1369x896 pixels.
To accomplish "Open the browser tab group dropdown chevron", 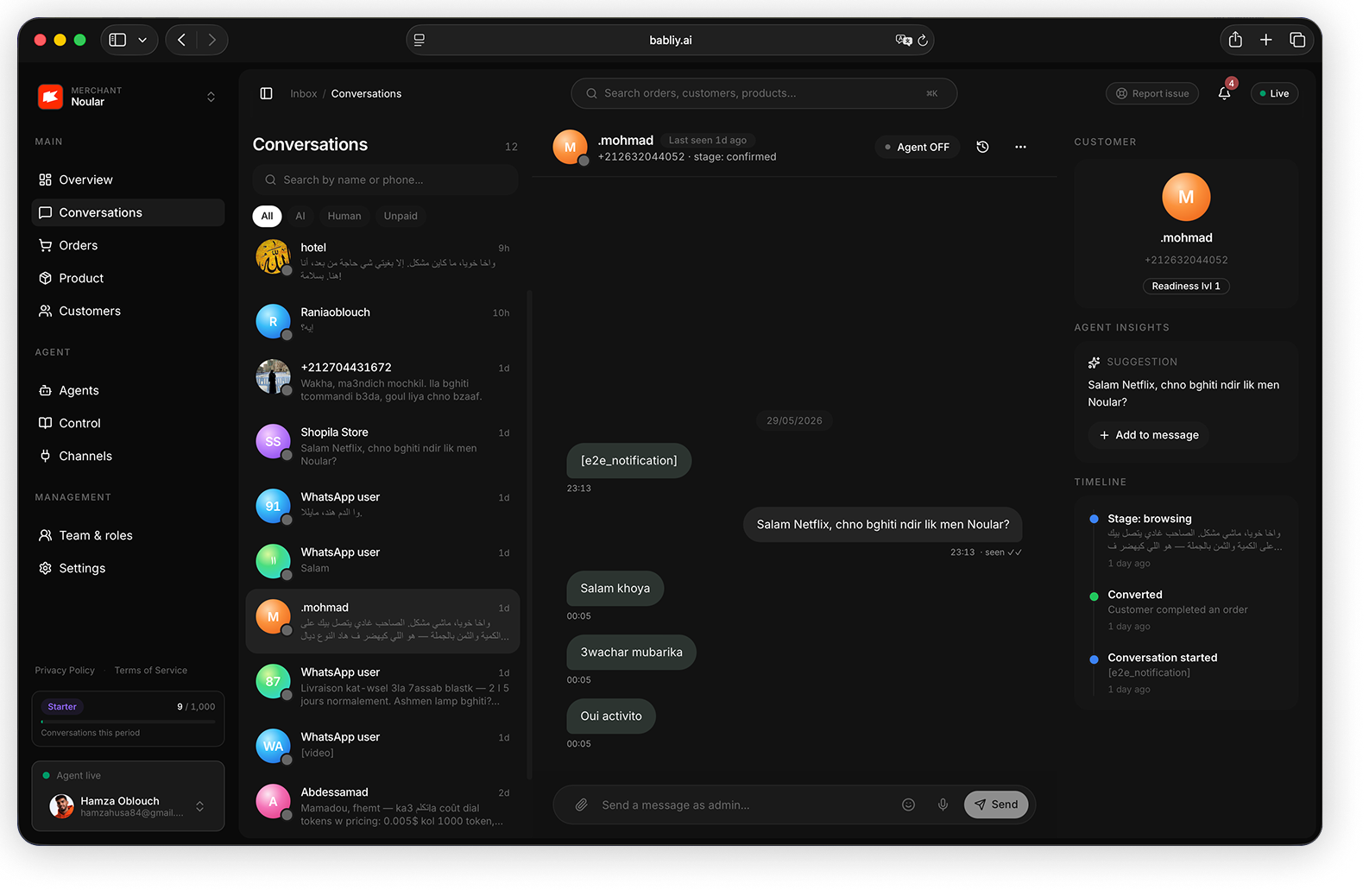I will (x=142, y=40).
